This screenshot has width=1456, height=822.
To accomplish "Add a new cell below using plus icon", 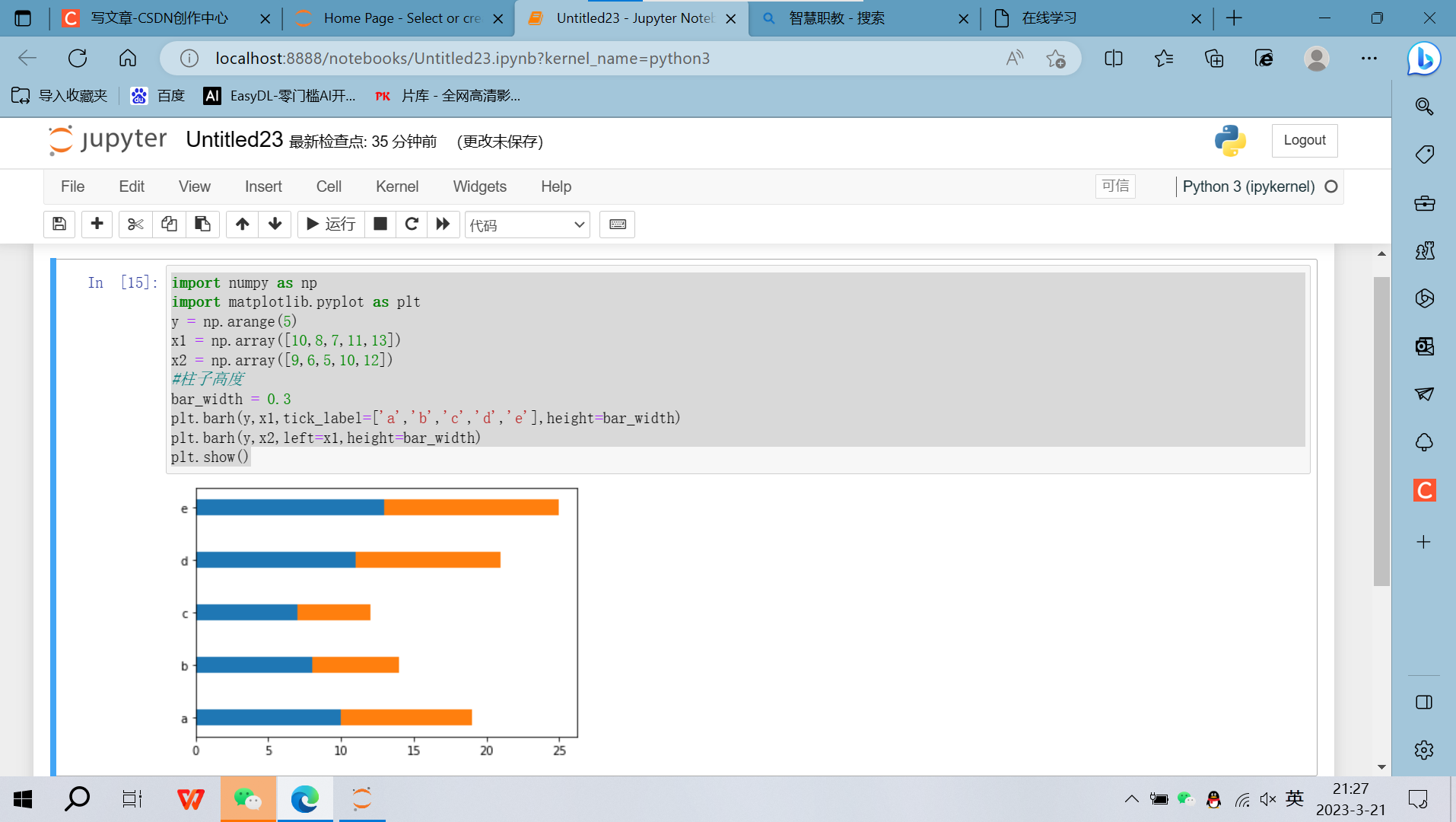I will pos(97,224).
